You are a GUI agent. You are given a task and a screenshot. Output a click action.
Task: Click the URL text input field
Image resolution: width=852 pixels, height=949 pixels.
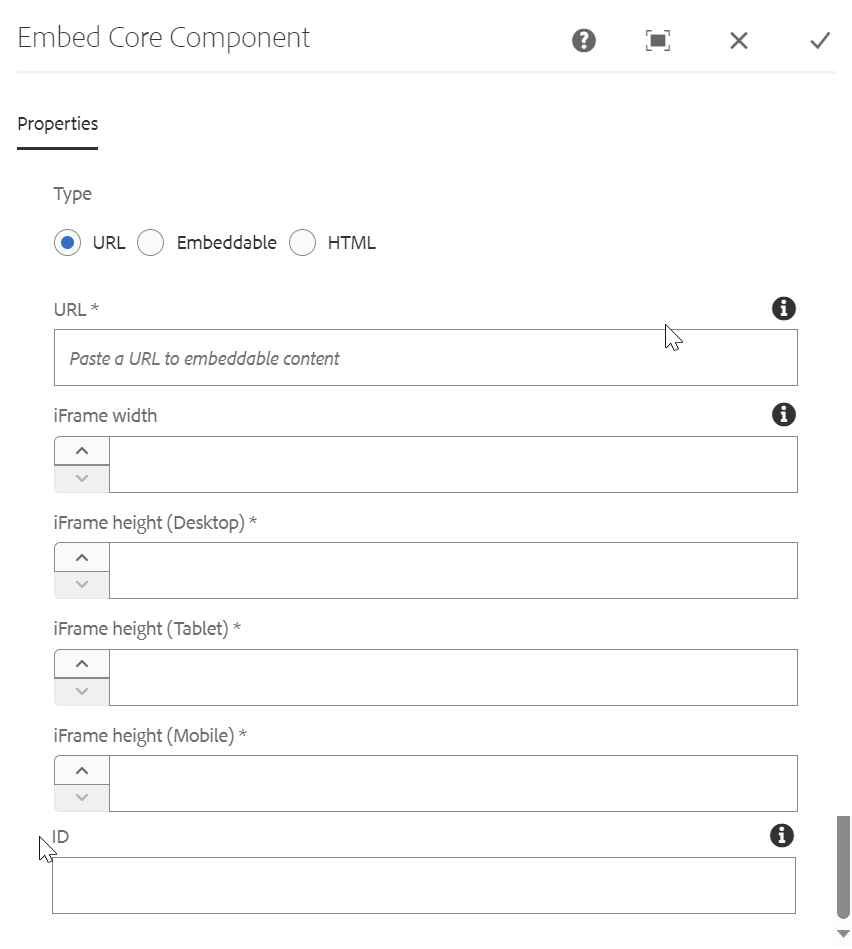425,358
